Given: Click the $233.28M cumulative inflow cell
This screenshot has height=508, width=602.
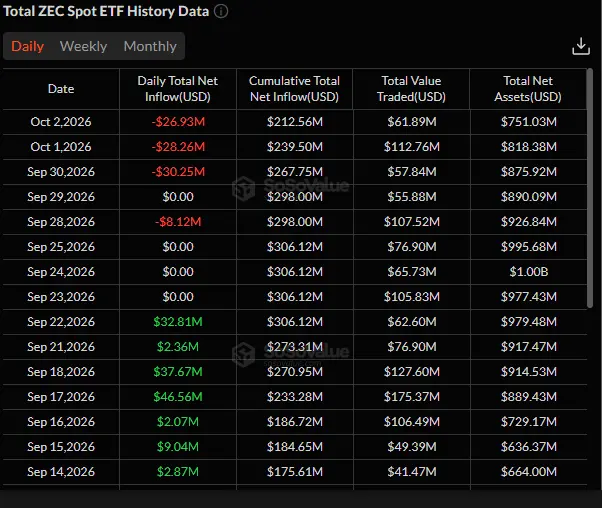Looking at the screenshot, I should (x=295, y=396).
